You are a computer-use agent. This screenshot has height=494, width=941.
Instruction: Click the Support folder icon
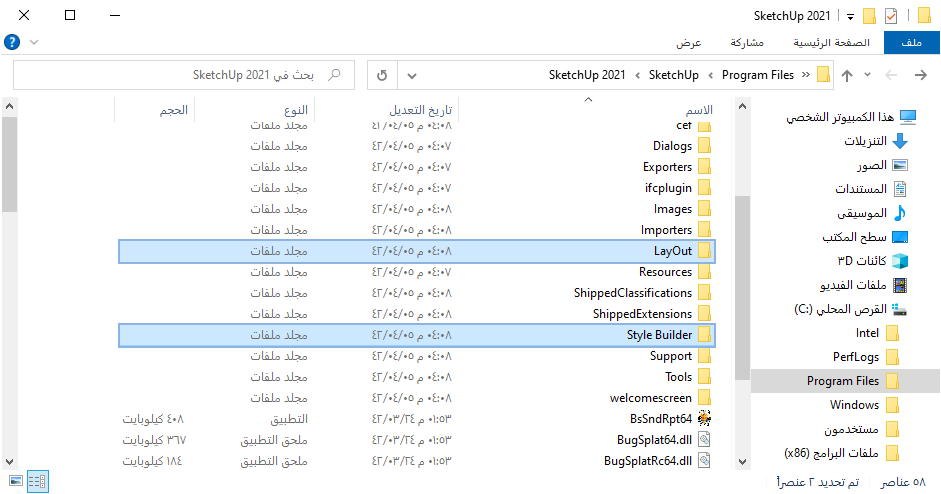705,356
